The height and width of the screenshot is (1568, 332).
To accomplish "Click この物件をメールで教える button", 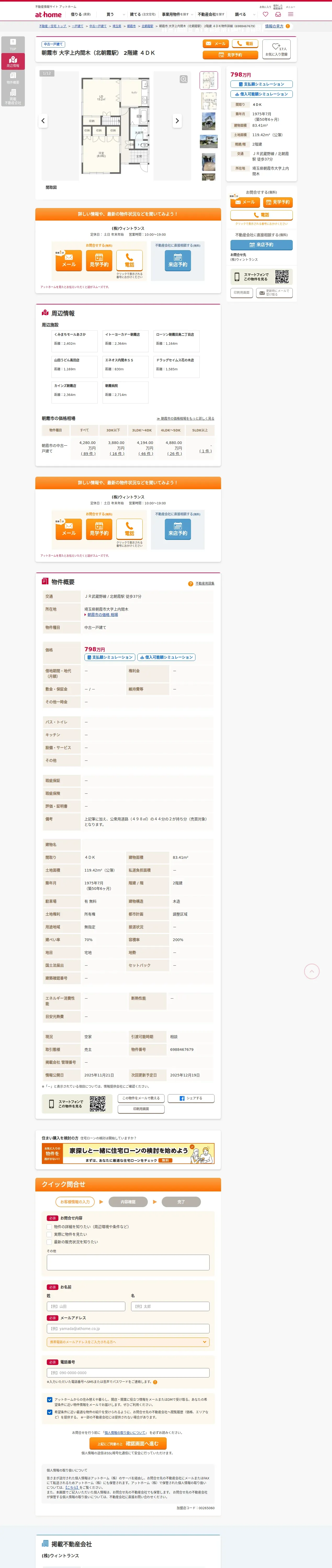I will click(x=141, y=1098).
